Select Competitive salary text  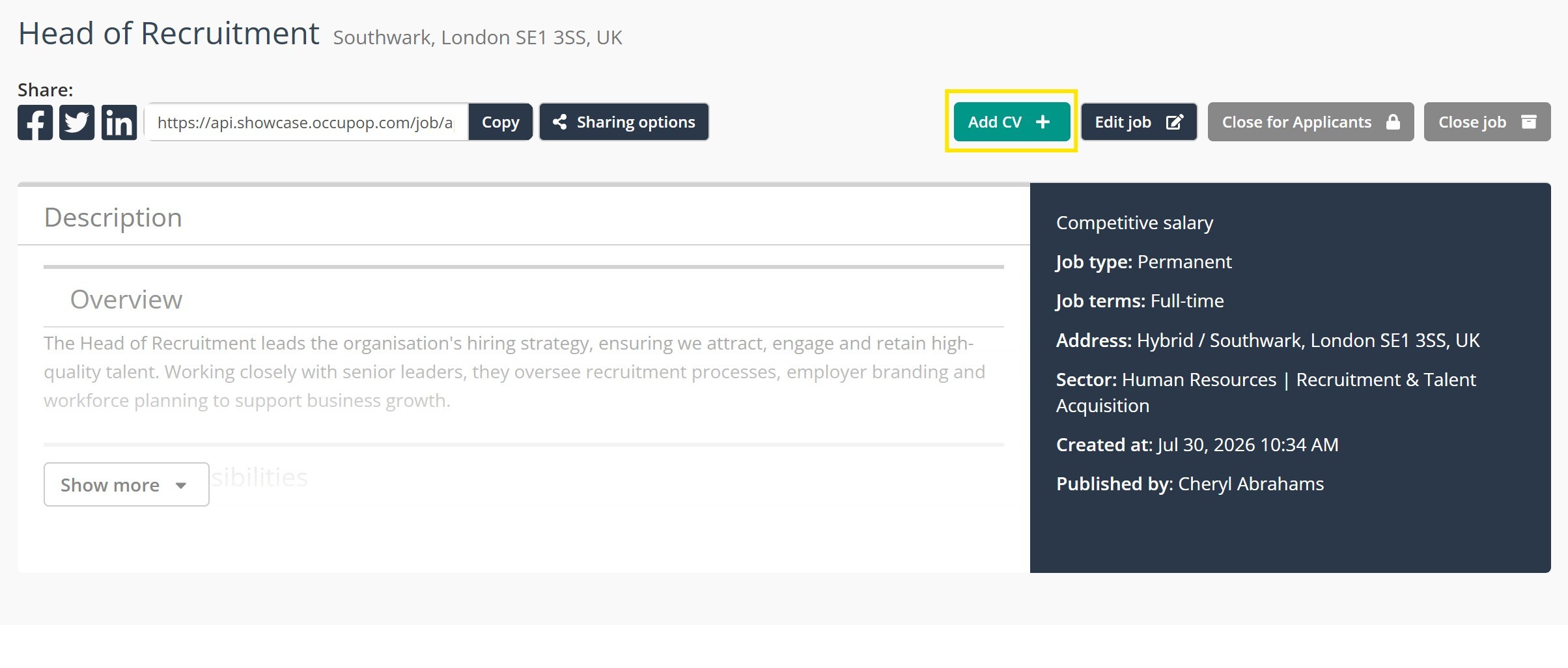click(x=1134, y=223)
